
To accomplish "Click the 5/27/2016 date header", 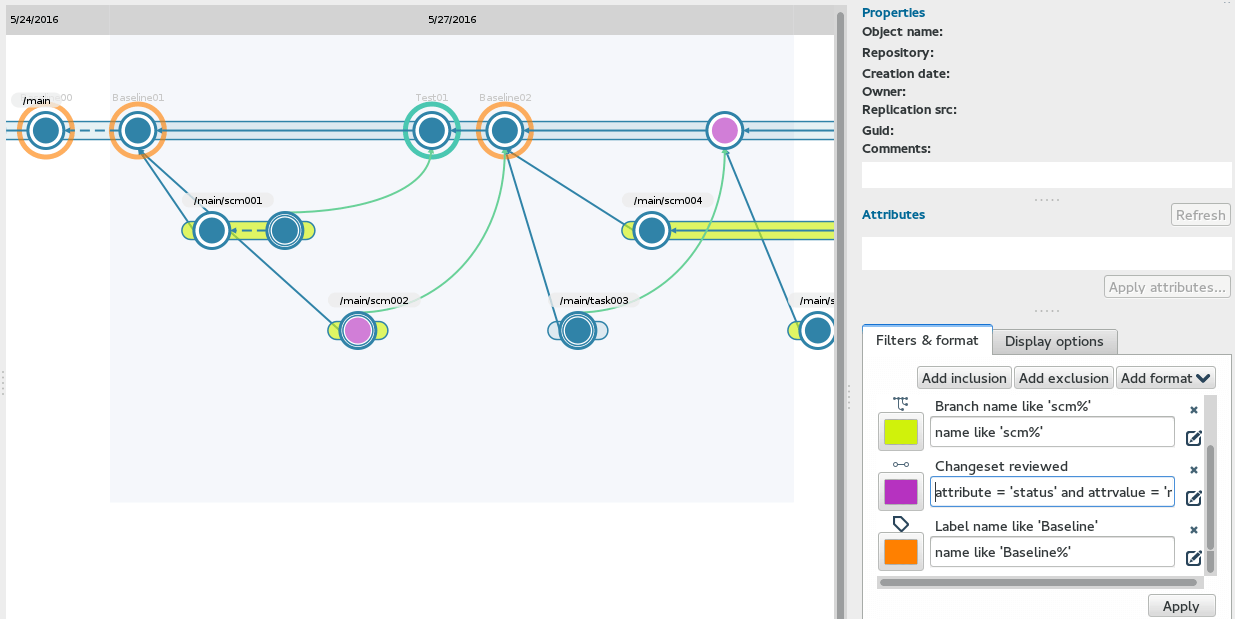I will coord(452,19).
